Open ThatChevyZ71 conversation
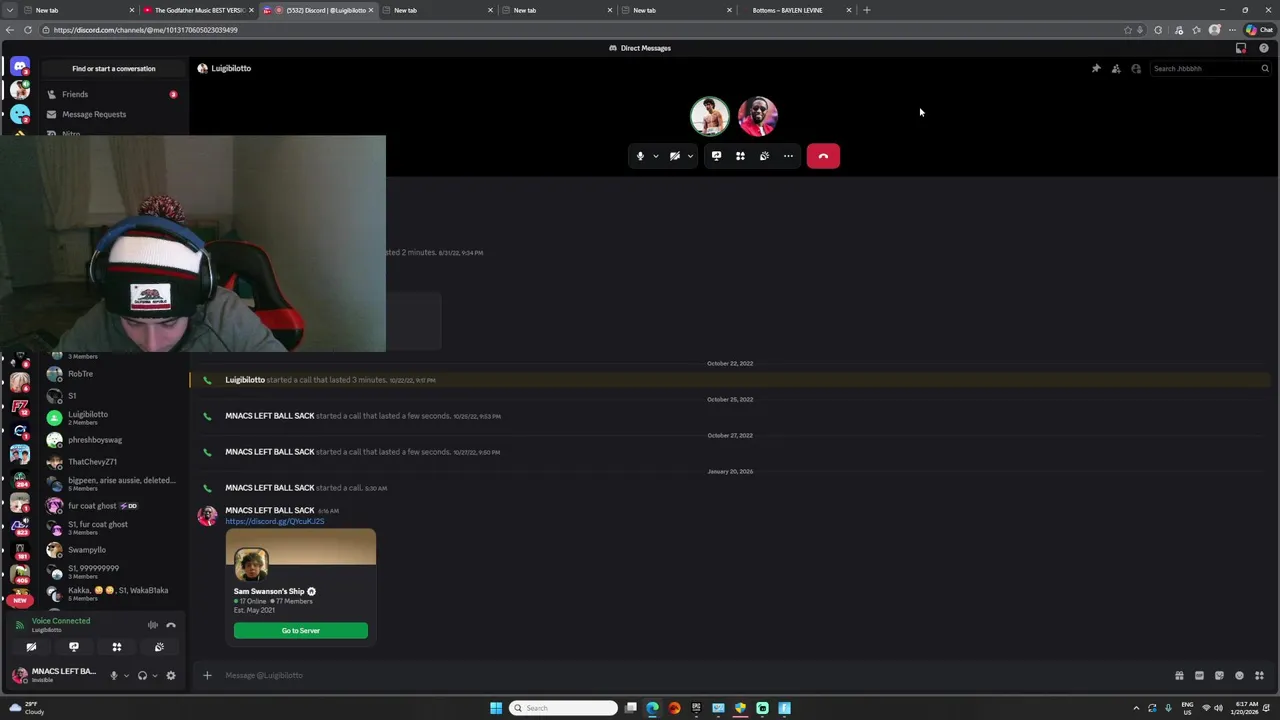Viewport: 1280px width, 720px height. [x=113, y=462]
